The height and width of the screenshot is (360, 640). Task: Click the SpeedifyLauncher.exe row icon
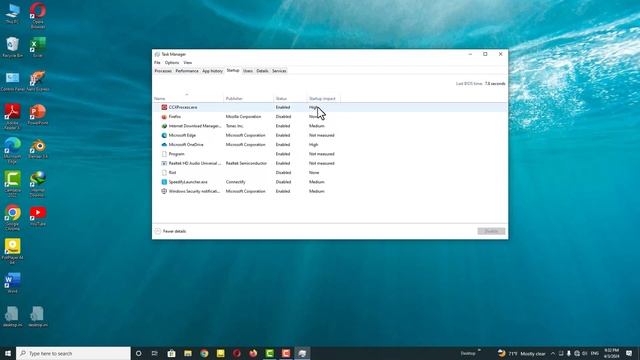pyautogui.click(x=164, y=182)
